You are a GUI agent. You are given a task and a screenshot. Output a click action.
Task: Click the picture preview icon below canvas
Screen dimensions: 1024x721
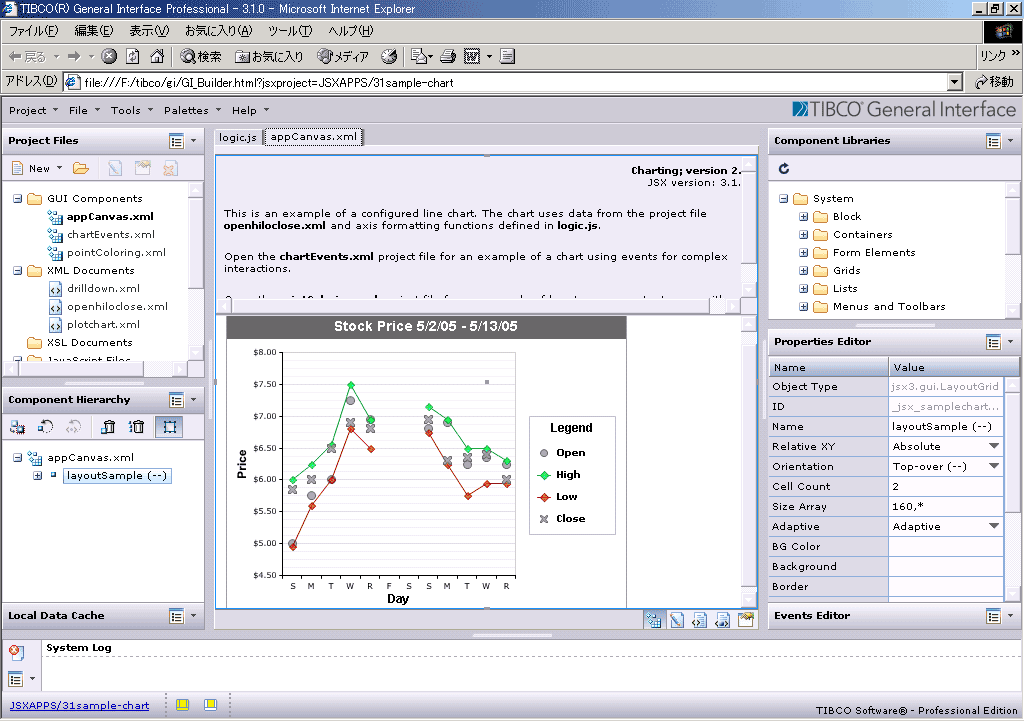[x=746, y=620]
